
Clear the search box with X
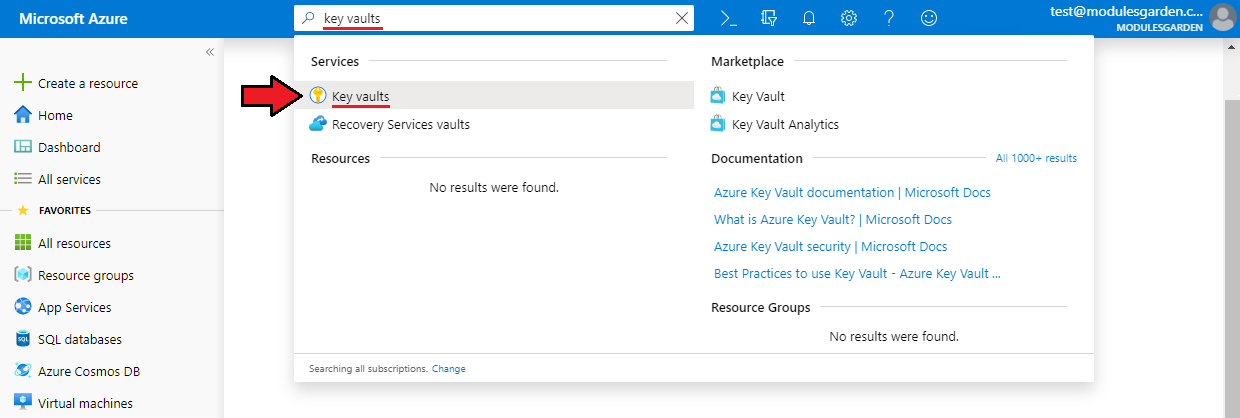tap(683, 18)
